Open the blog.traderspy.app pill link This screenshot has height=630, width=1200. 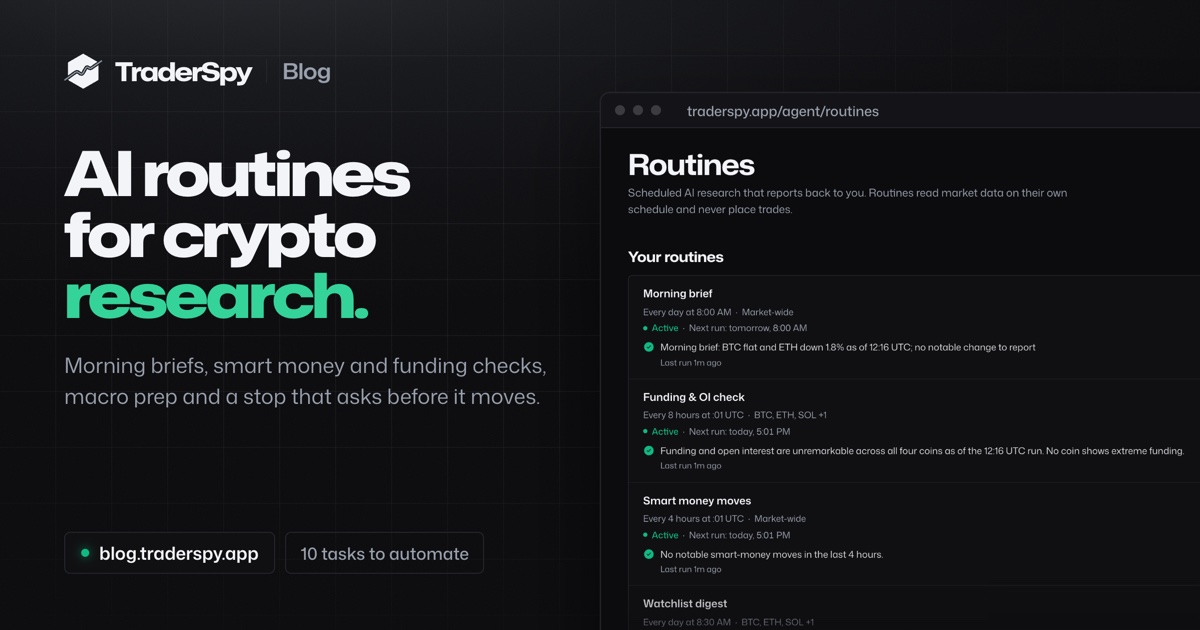[x=169, y=553]
